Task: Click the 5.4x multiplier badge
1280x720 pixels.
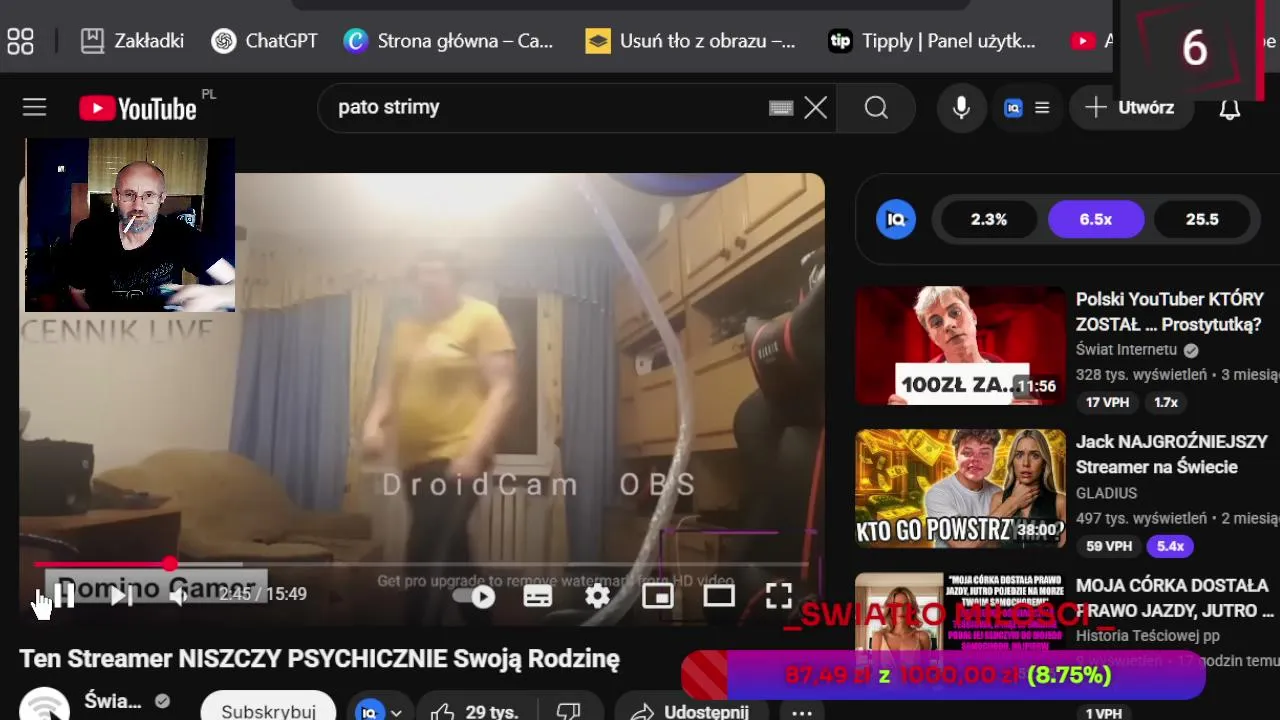Action: (1170, 546)
